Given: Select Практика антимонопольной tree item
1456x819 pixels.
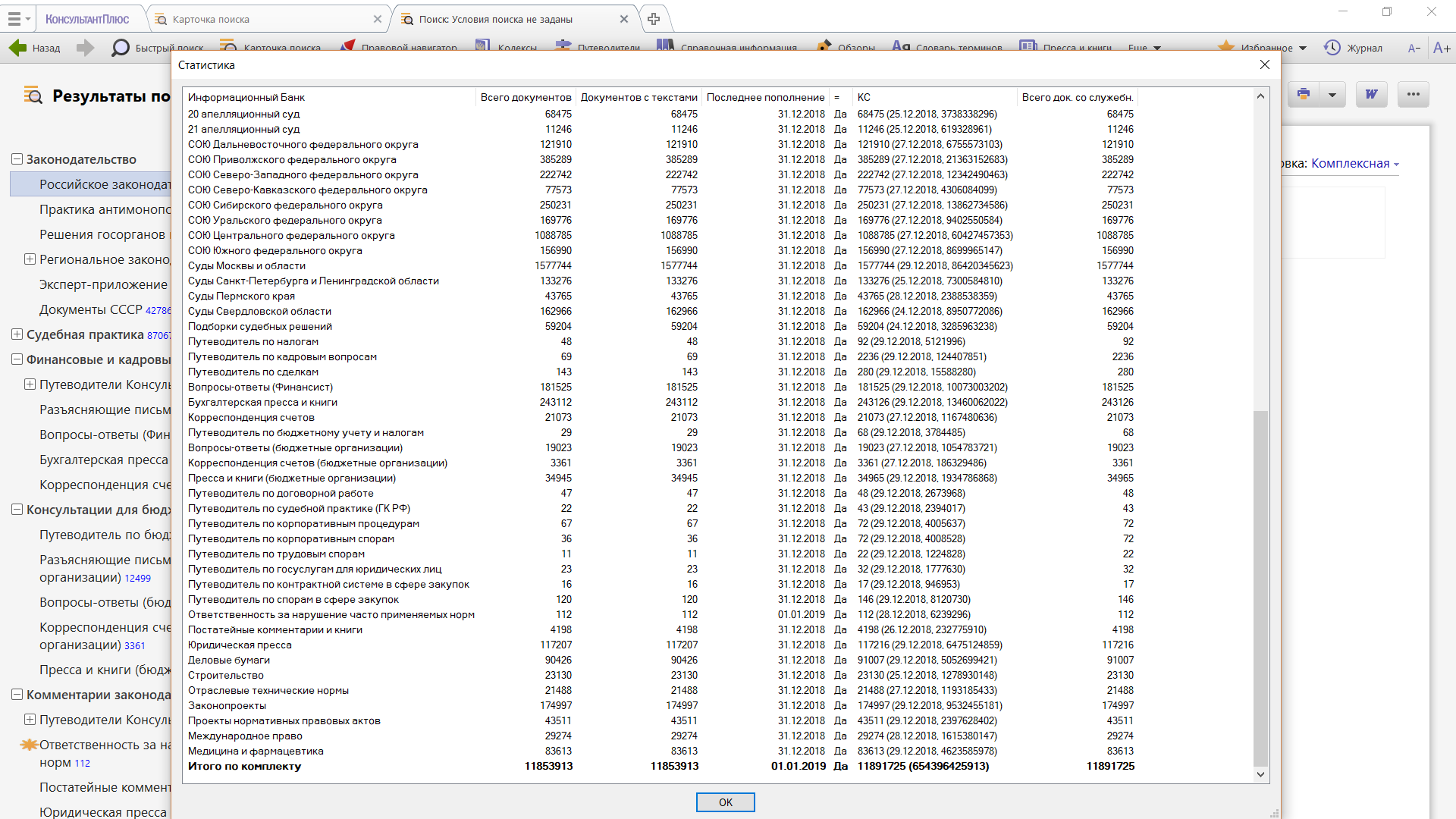Looking at the screenshot, I should click(x=105, y=209).
